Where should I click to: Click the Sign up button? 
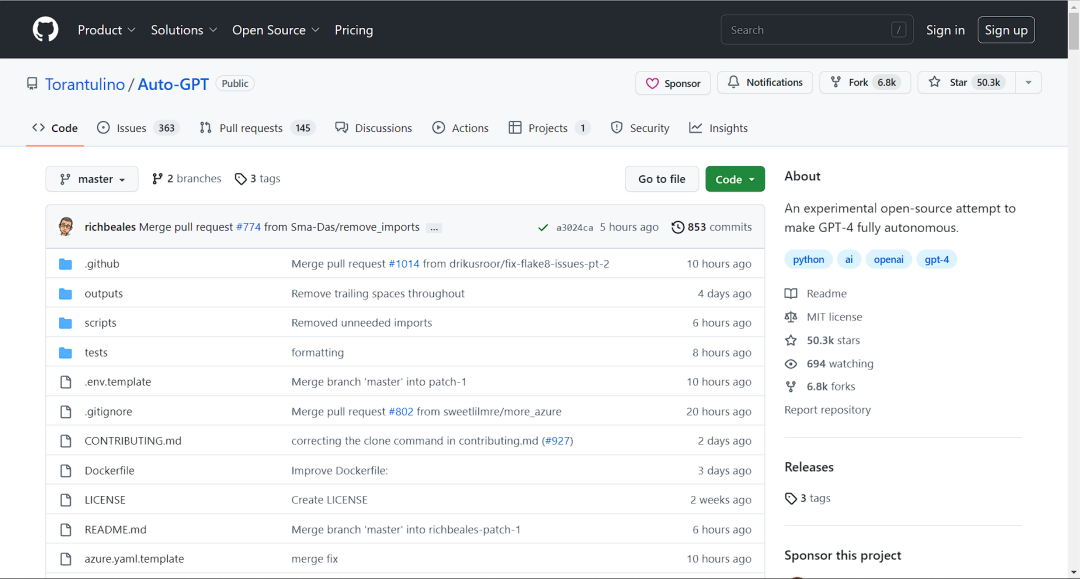tap(1006, 30)
